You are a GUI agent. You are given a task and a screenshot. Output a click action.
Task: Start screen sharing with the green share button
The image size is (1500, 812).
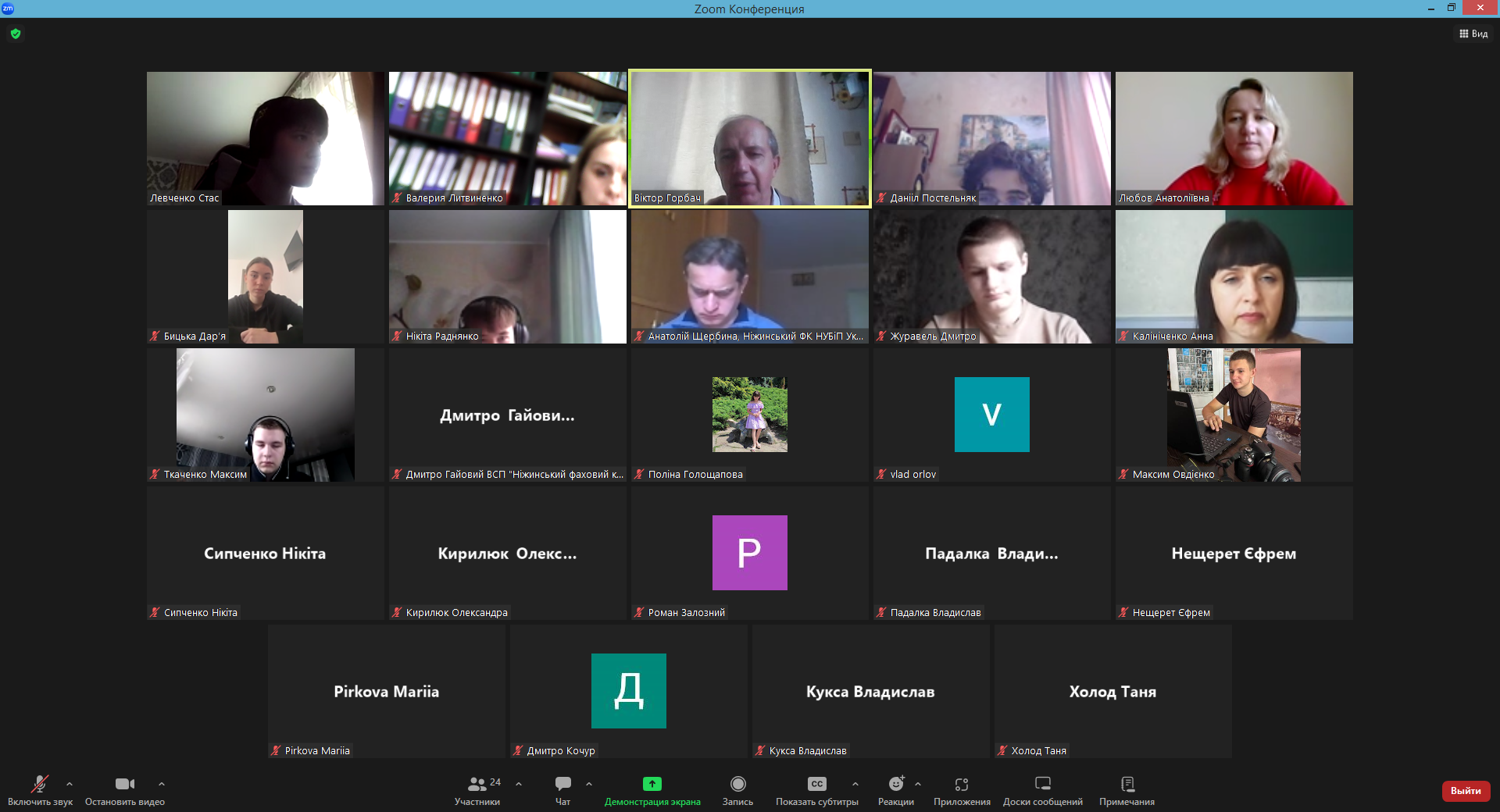tap(652, 784)
